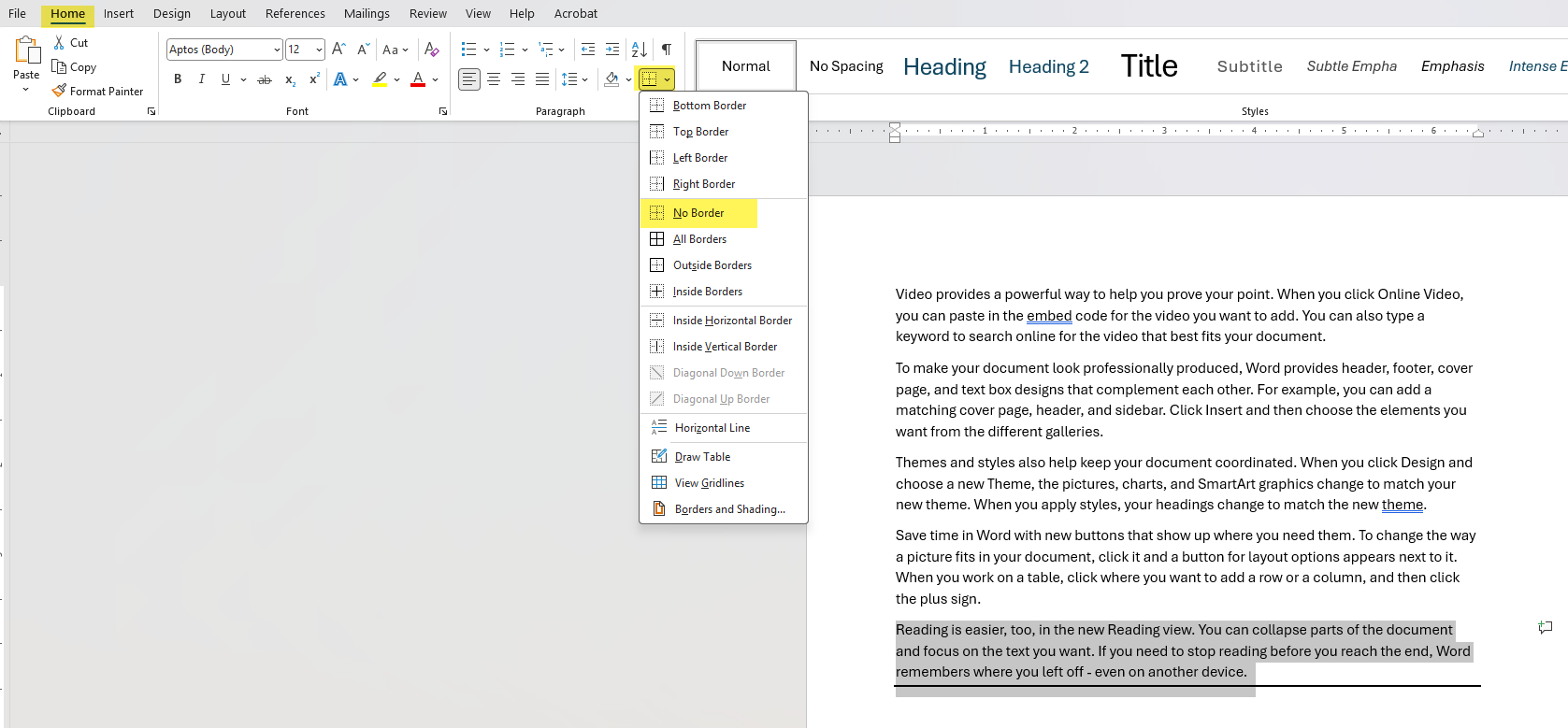Switch to the Layout tab
This screenshot has height=728, width=1568.
(x=228, y=13)
